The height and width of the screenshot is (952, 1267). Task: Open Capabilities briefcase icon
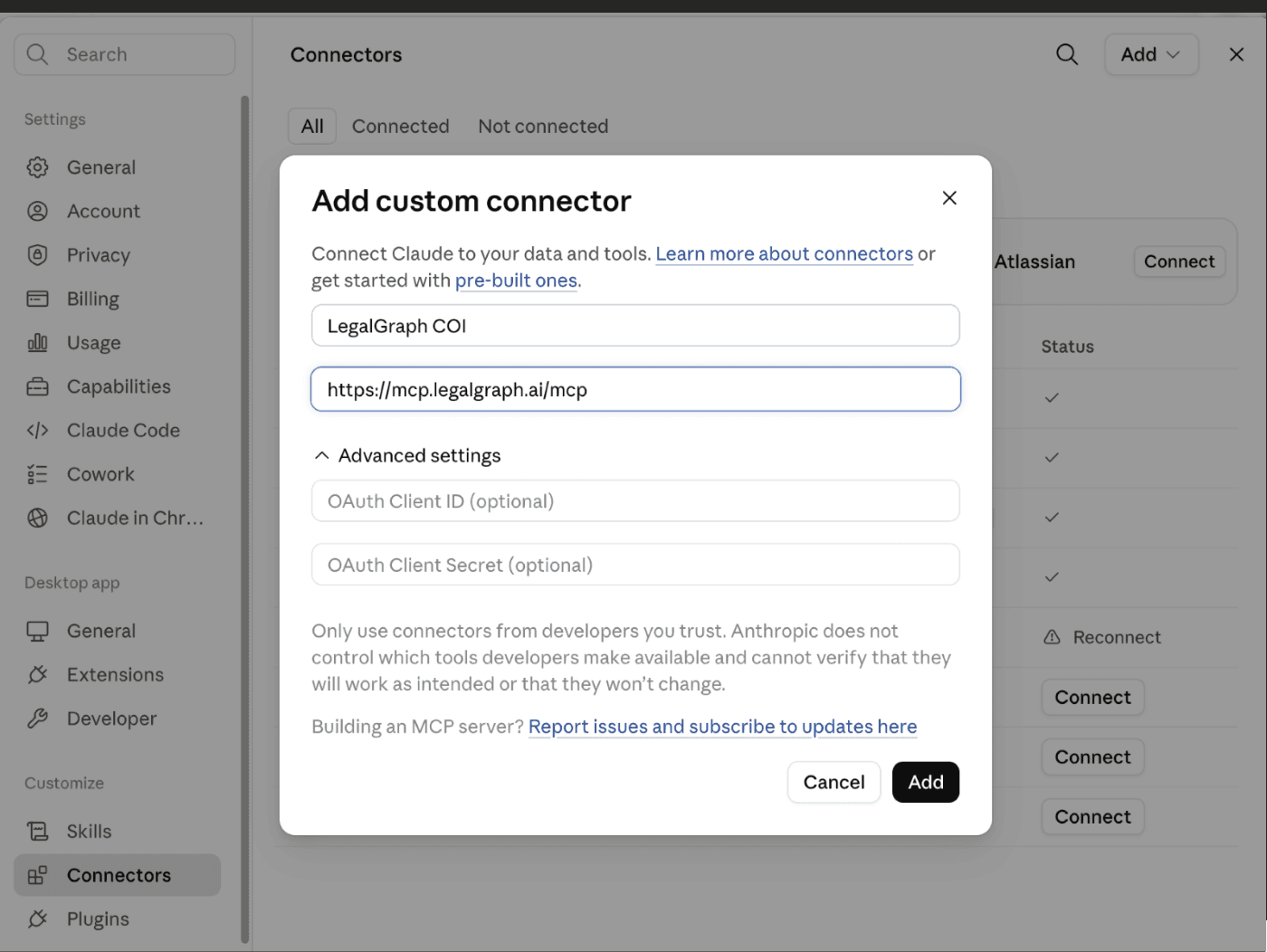tap(37, 386)
